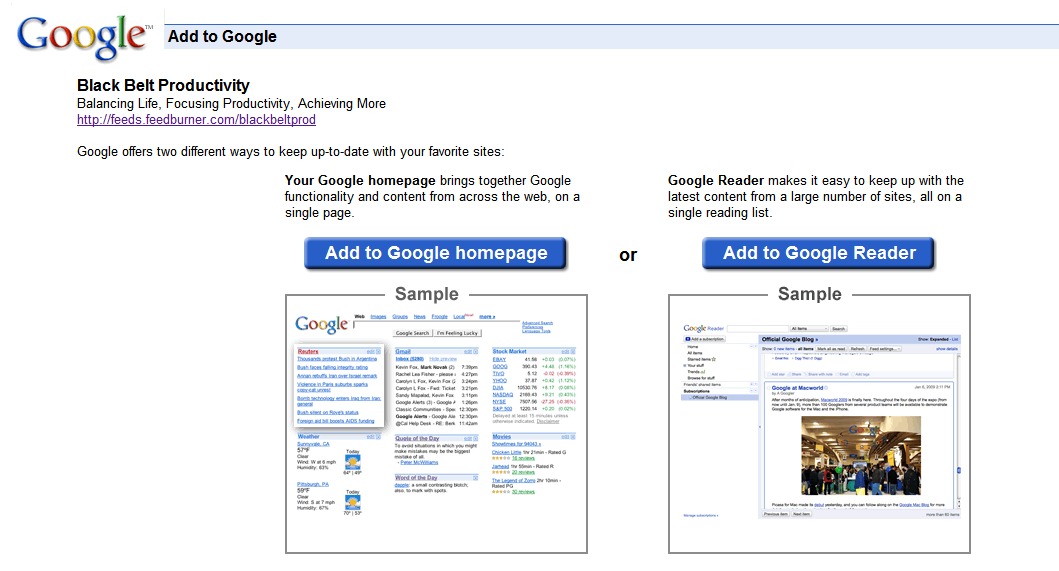Select the Black Belt Productivity title
This screenshot has width=1059, height=571.
click(163, 85)
